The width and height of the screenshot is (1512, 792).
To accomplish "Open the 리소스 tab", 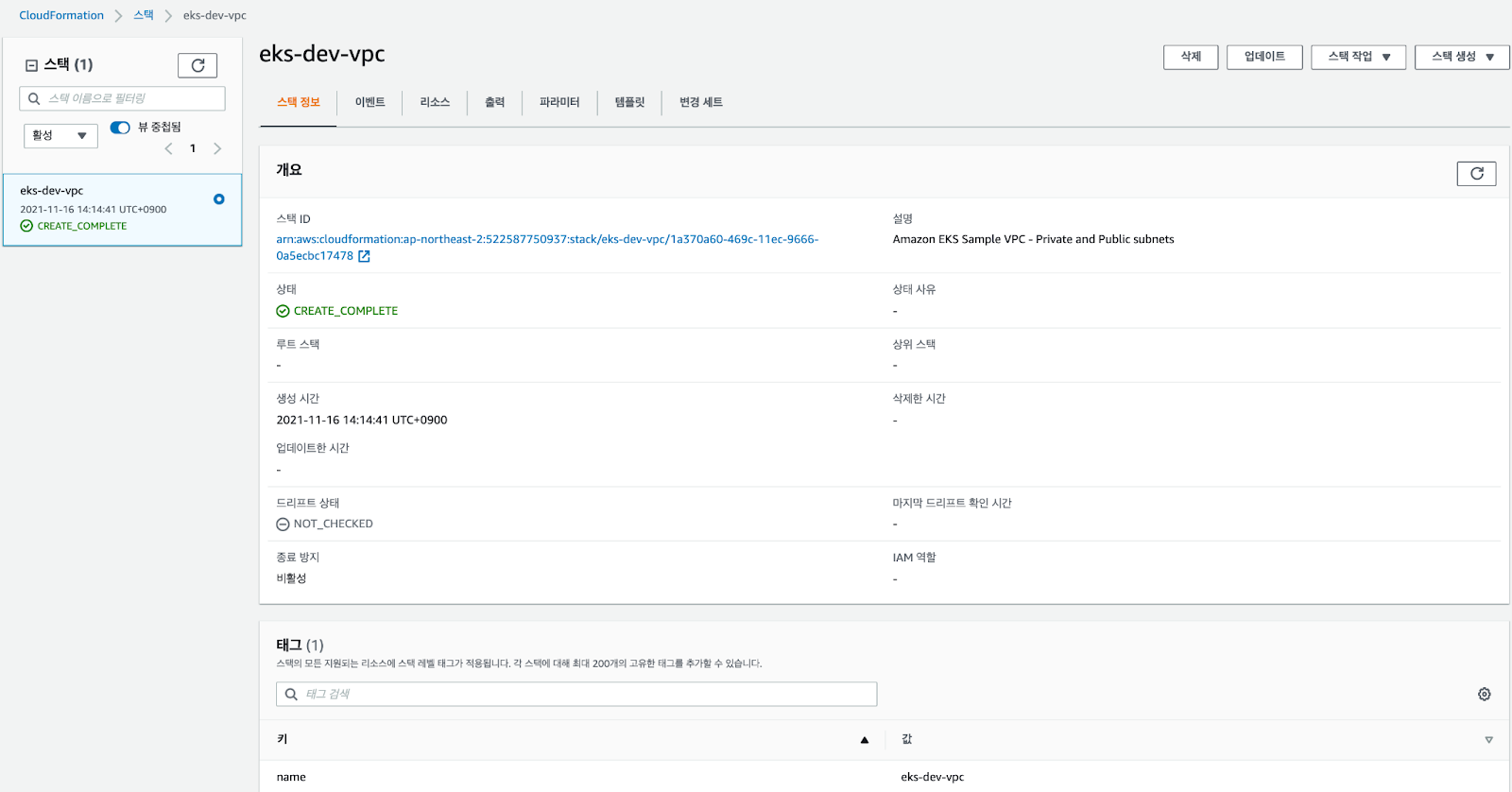I will point(435,102).
